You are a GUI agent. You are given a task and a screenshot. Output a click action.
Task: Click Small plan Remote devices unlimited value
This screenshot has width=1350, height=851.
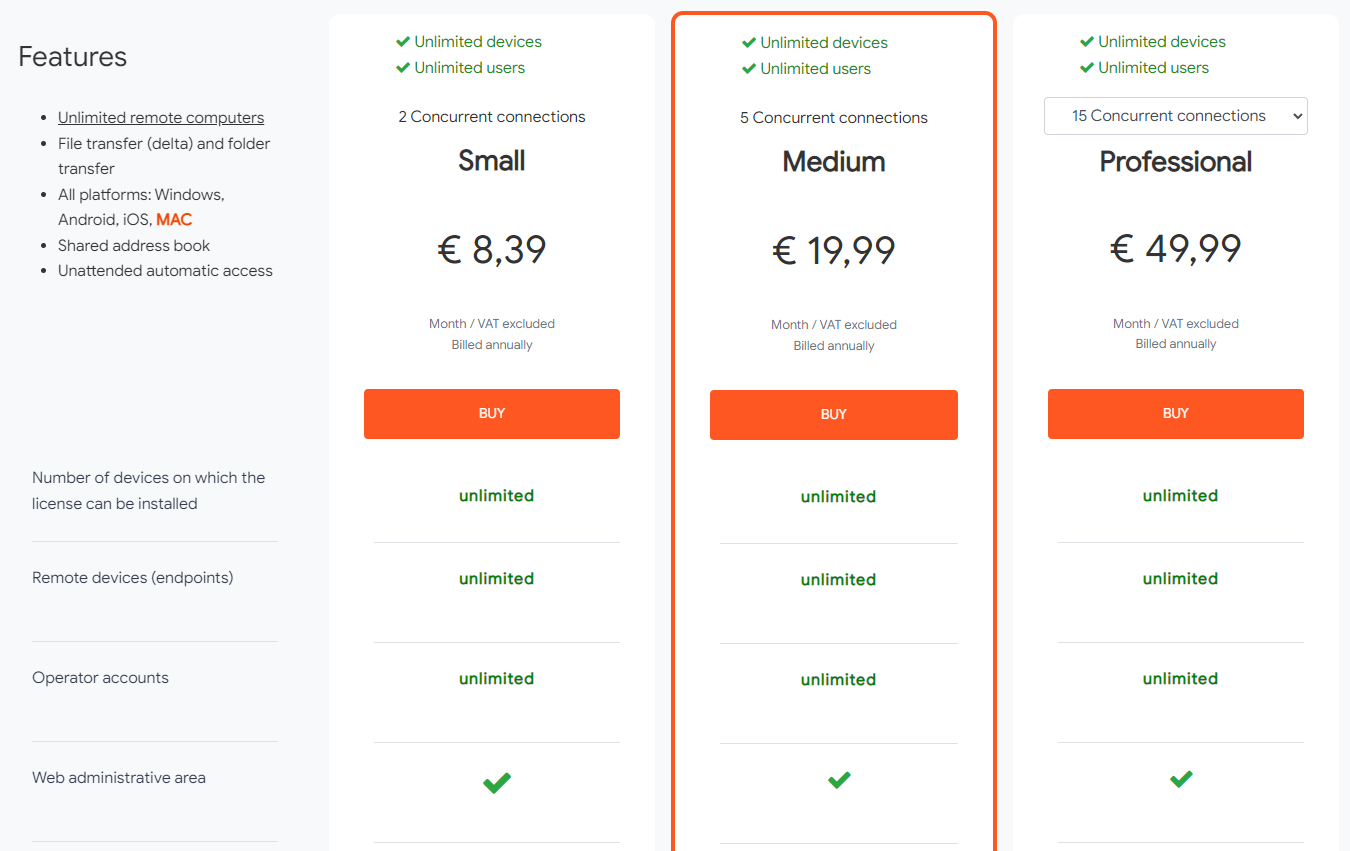(496, 579)
